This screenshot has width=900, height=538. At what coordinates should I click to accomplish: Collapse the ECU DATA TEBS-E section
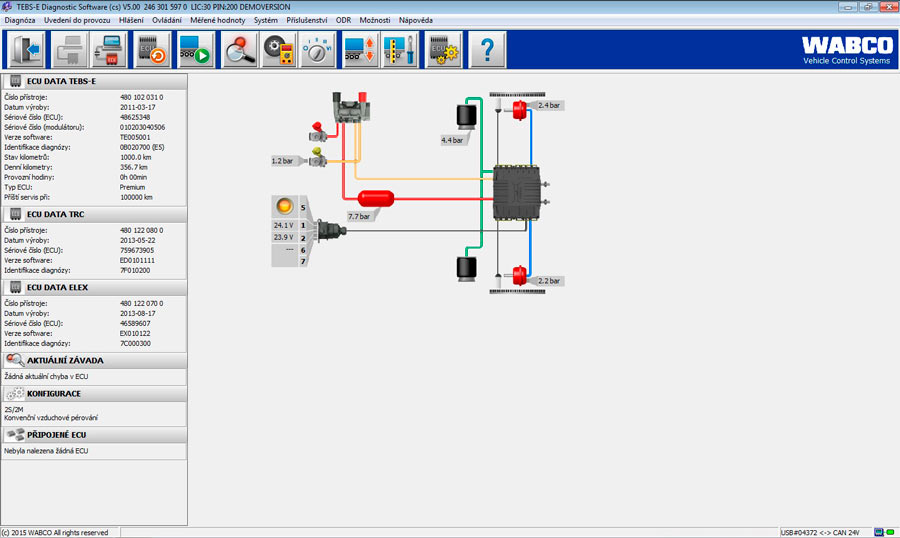click(95, 82)
